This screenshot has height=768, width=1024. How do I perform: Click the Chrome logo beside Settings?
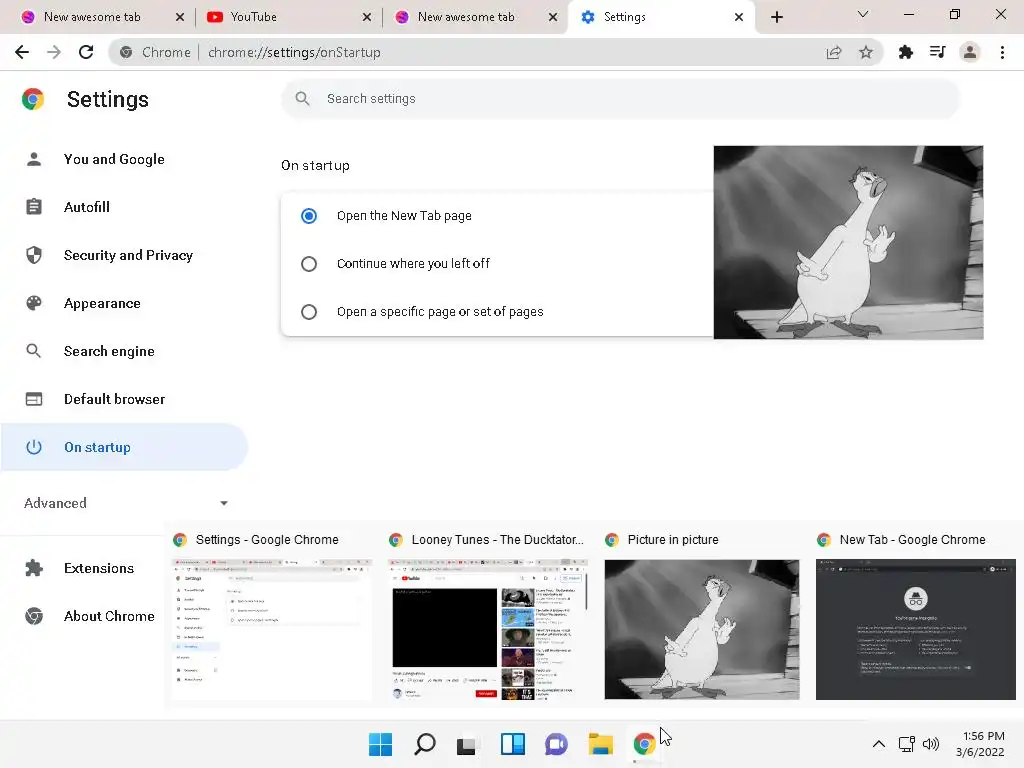(x=33, y=99)
